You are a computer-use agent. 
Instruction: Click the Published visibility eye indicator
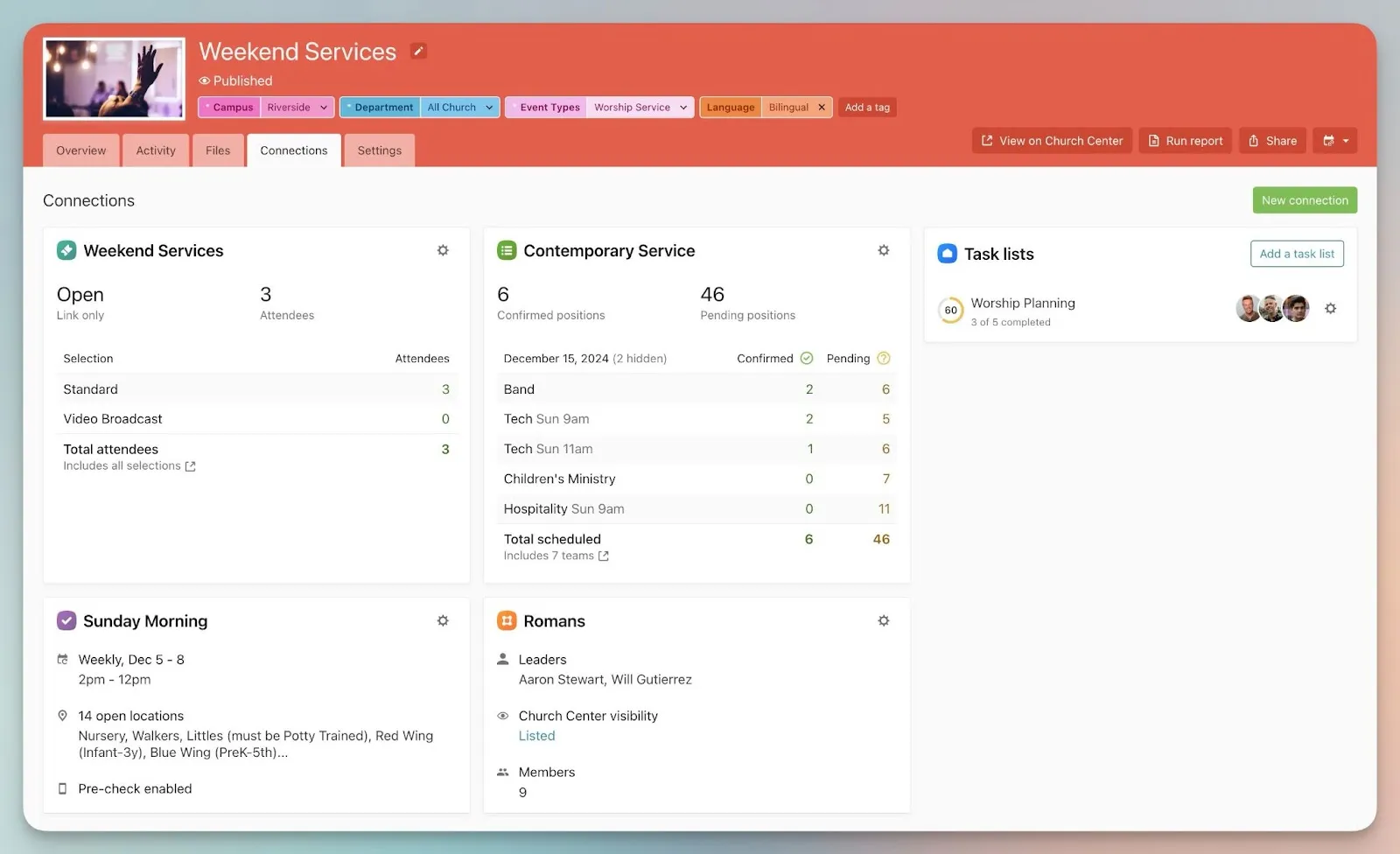coord(205,80)
